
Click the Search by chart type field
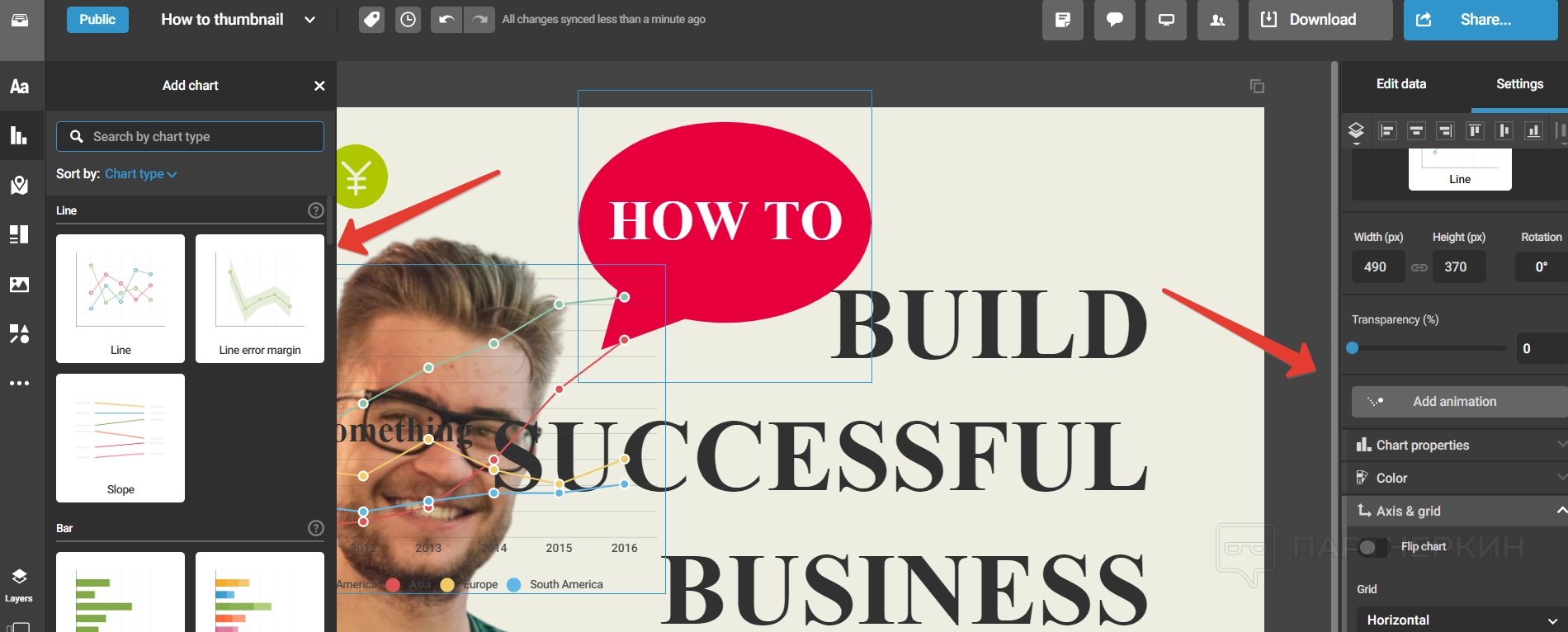click(x=190, y=137)
